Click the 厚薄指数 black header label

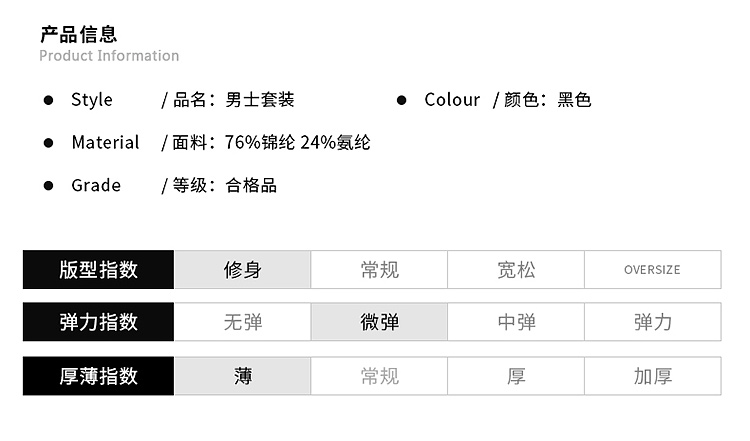point(98,376)
